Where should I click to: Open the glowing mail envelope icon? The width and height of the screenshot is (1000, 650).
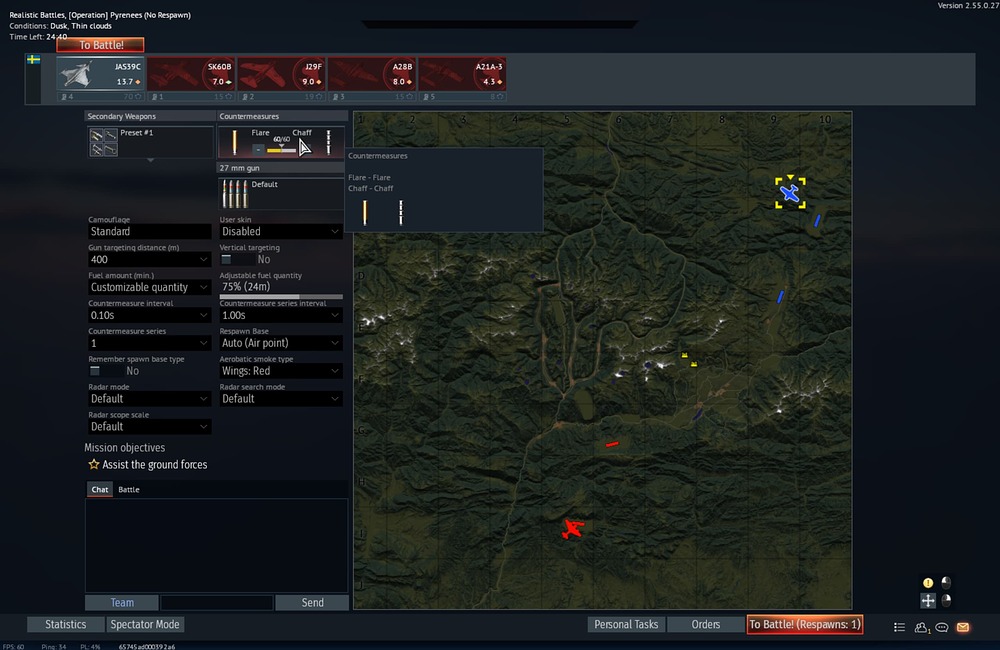coord(962,627)
